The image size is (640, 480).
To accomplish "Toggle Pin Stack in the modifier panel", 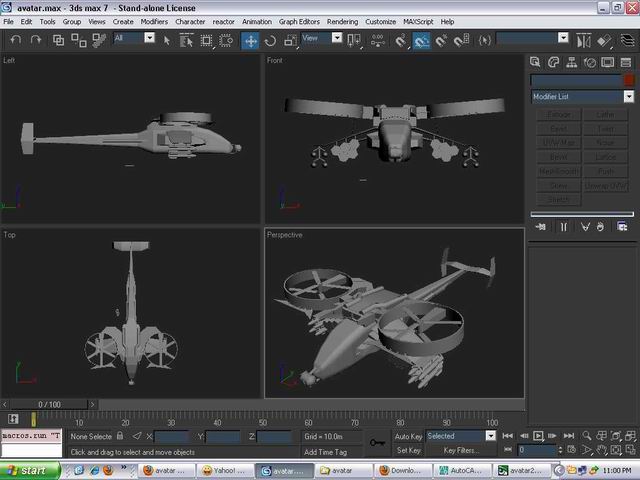I will tap(541, 227).
